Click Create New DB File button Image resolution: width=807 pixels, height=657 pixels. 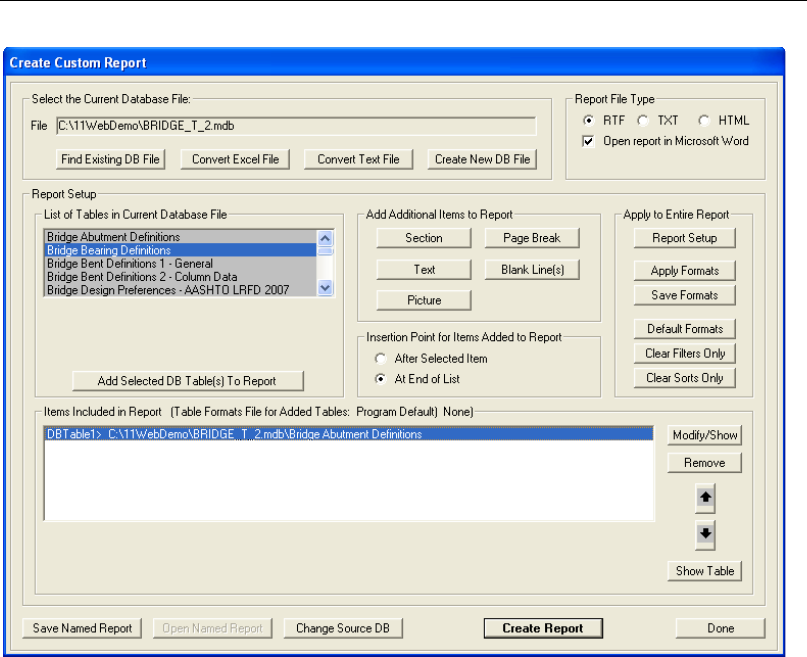coord(482,159)
